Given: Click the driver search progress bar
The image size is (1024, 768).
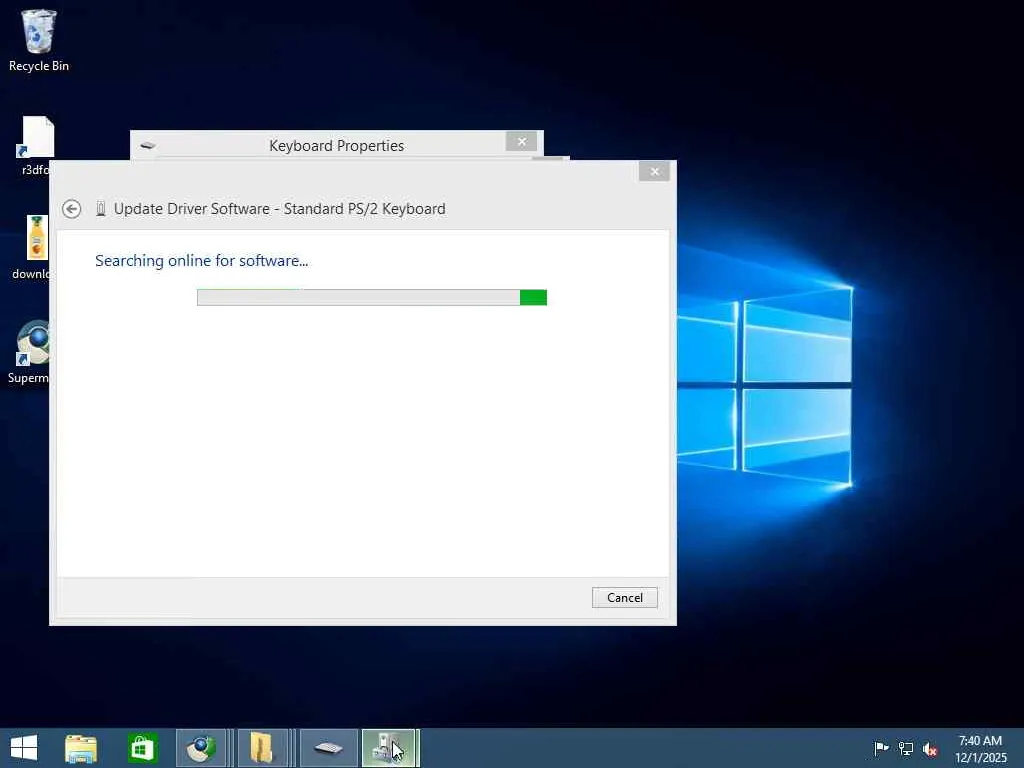Looking at the screenshot, I should click(x=372, y=297).
